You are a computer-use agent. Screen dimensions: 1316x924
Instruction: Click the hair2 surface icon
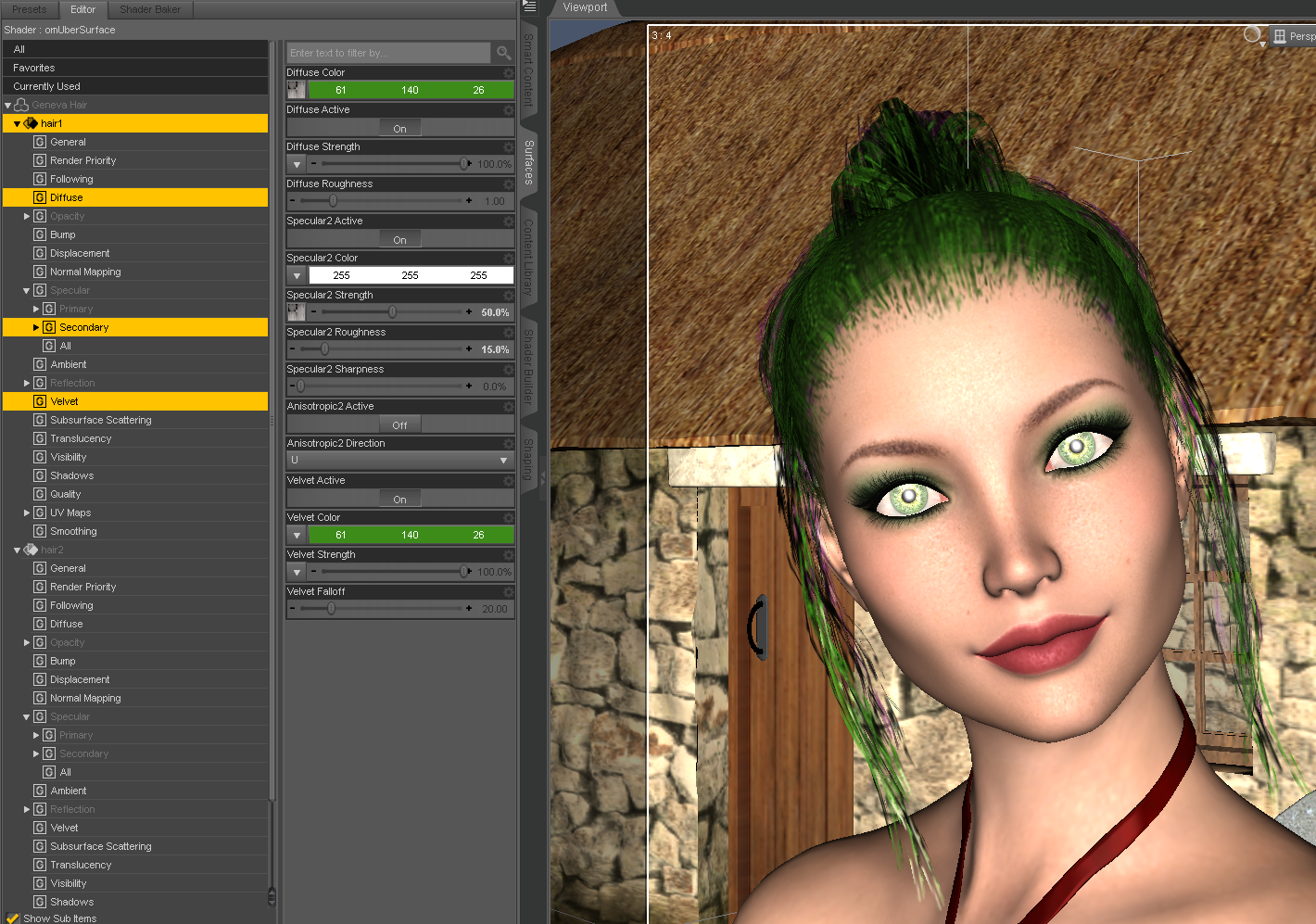coord(31,550)
